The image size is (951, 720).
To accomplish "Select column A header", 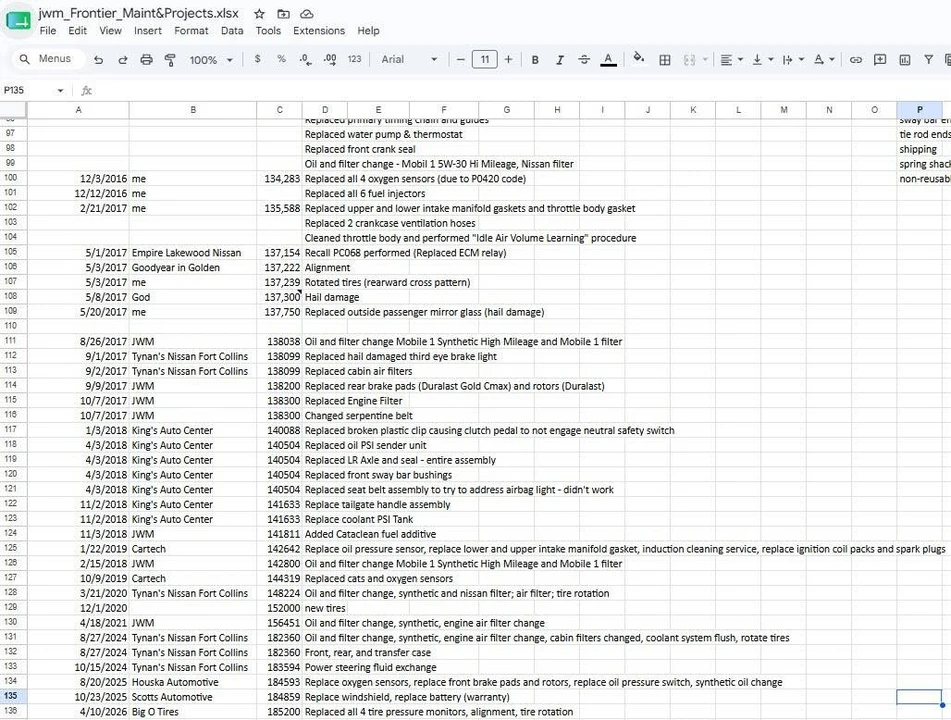I will click(x=78, y=110).
